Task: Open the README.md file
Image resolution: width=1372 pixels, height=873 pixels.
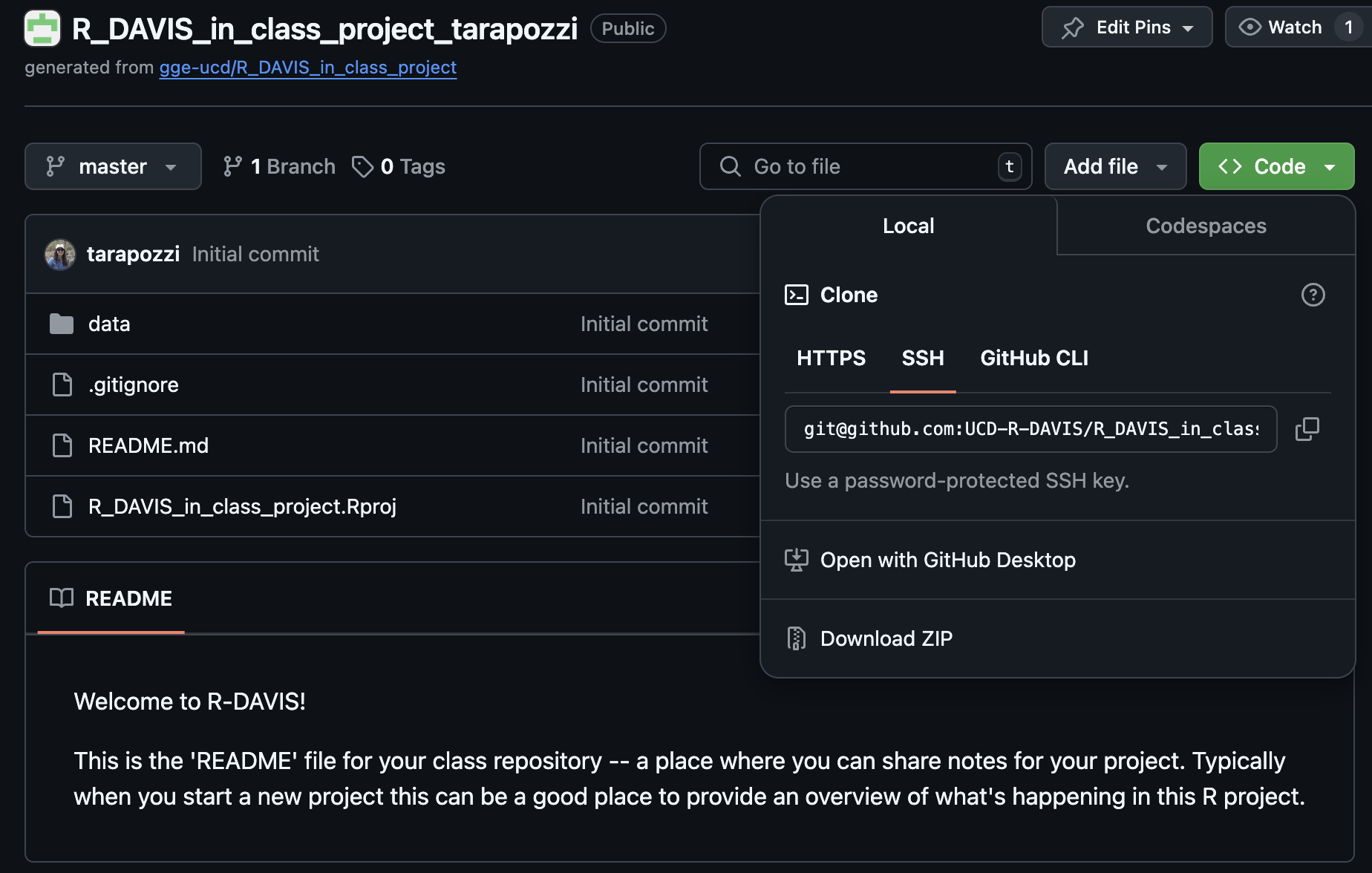Action: (x=148, y=445)
